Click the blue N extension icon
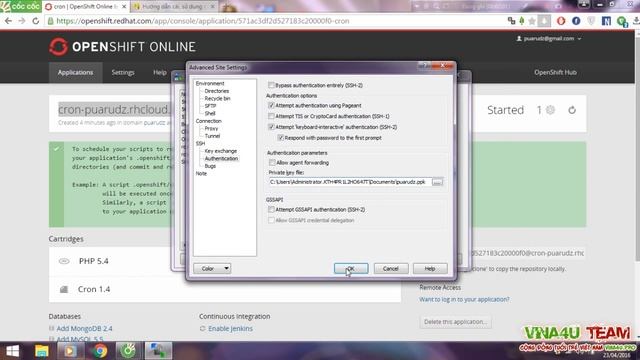This screenshot has width=640, height=360. tap(606, 21)
